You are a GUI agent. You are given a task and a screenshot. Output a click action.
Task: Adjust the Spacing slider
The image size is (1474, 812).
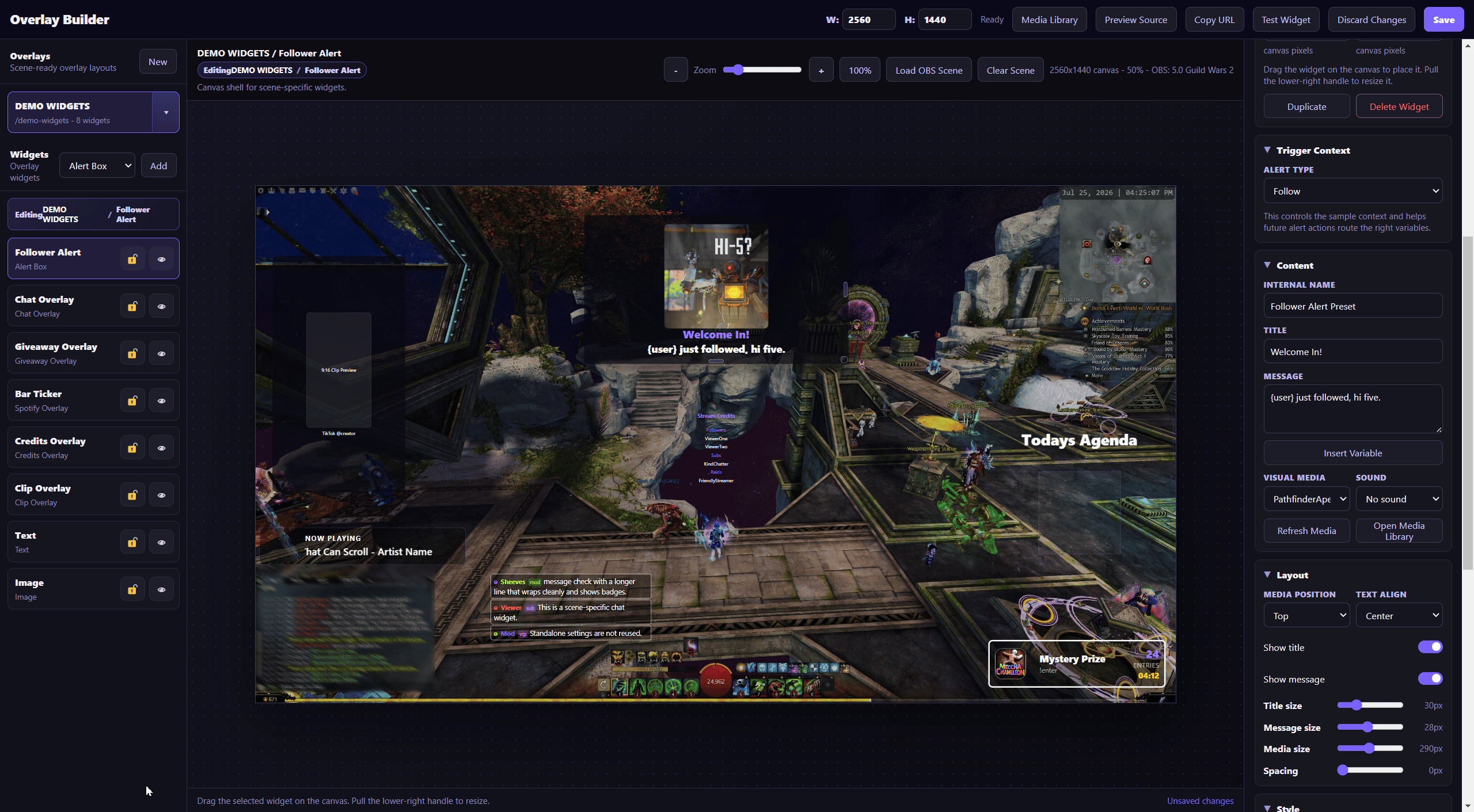[1370, 770]
